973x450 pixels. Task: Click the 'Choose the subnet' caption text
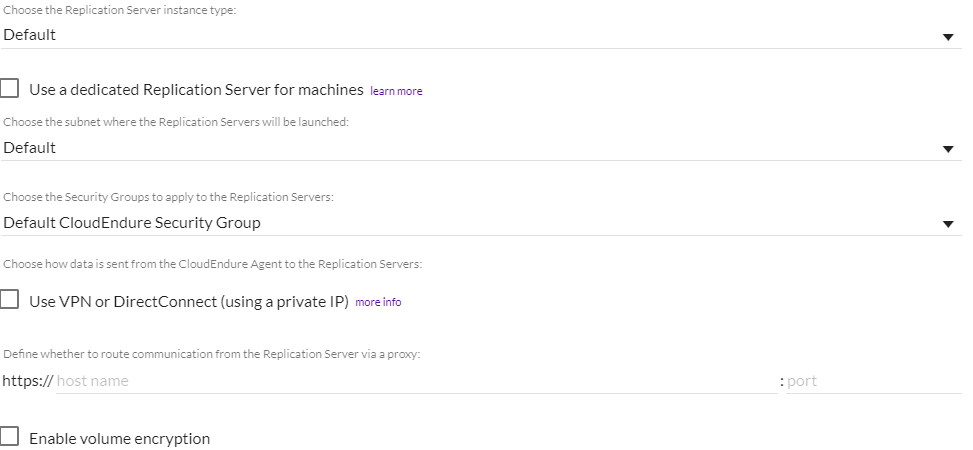(x=182, y=122)
